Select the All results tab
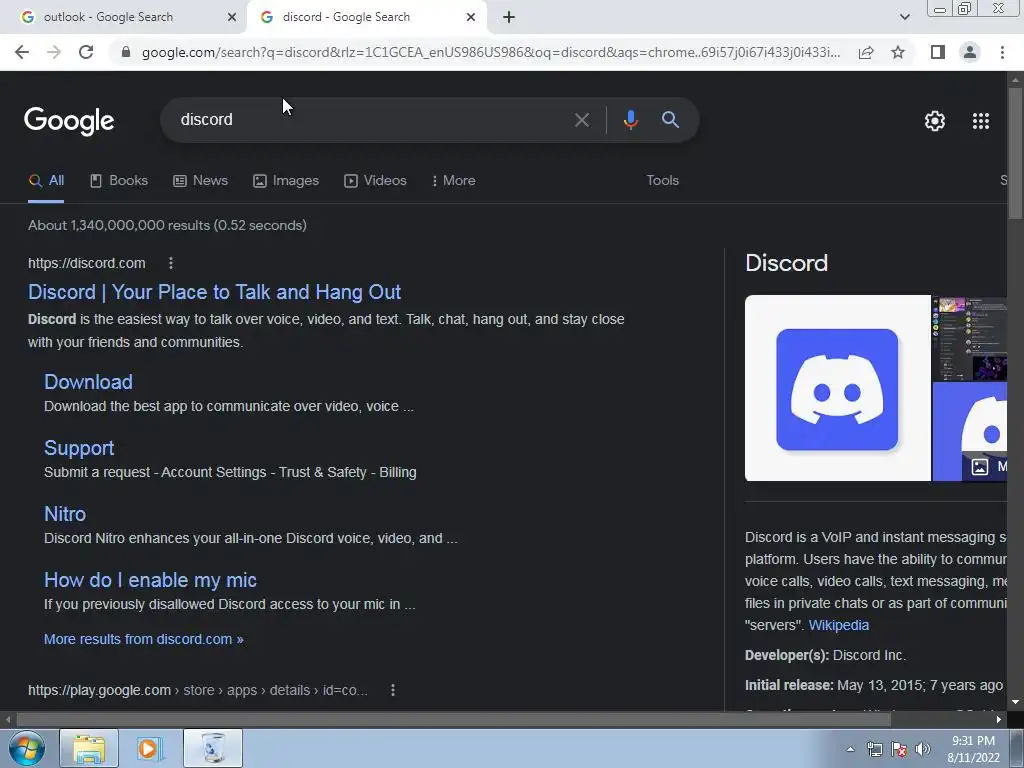Image resolution: width=1024 pixels, height=768 pixels. [46, 181]
